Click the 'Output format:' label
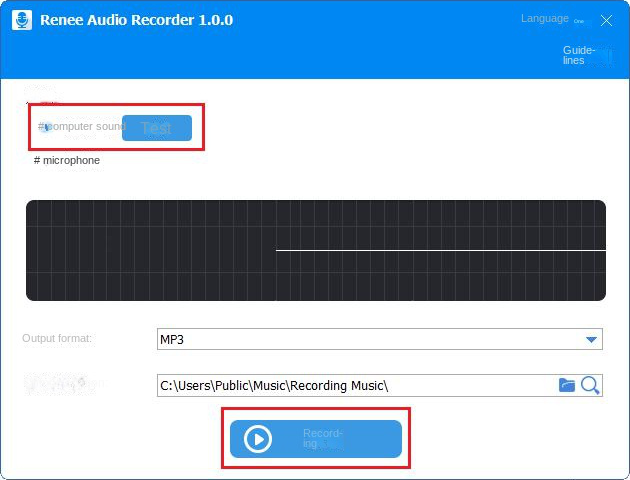630x480 pixels. pos(57,338)
